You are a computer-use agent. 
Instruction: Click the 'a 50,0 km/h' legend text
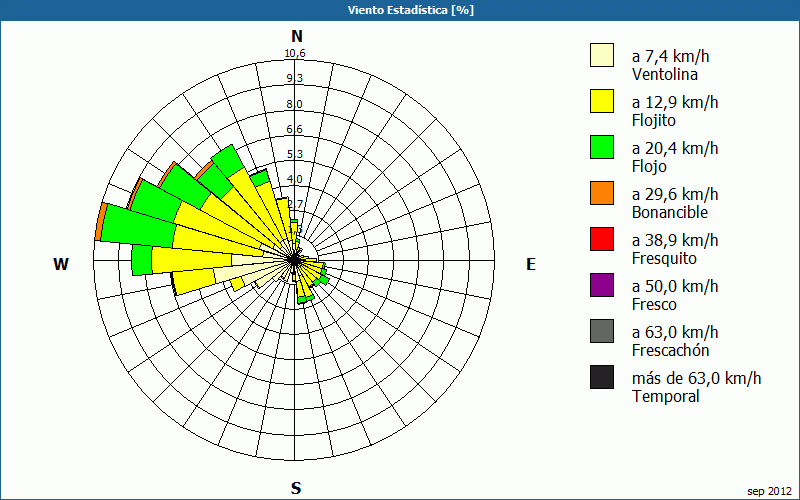(x=675, y=286)
